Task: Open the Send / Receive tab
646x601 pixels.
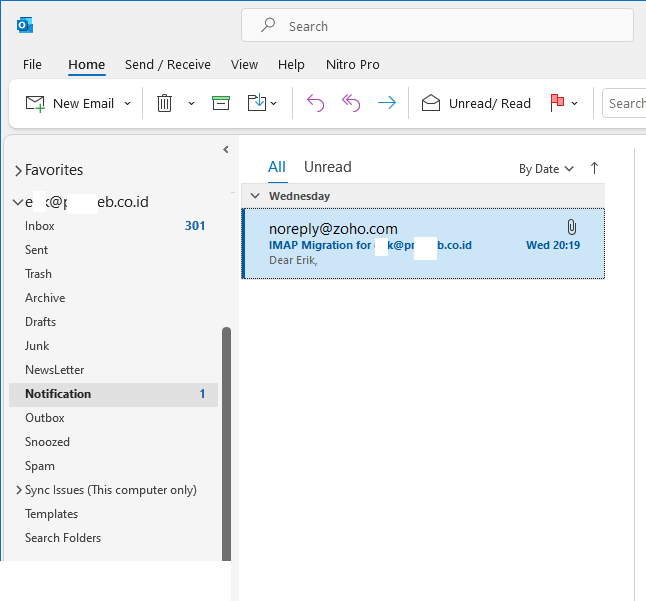Action: [x=168, y=65]
